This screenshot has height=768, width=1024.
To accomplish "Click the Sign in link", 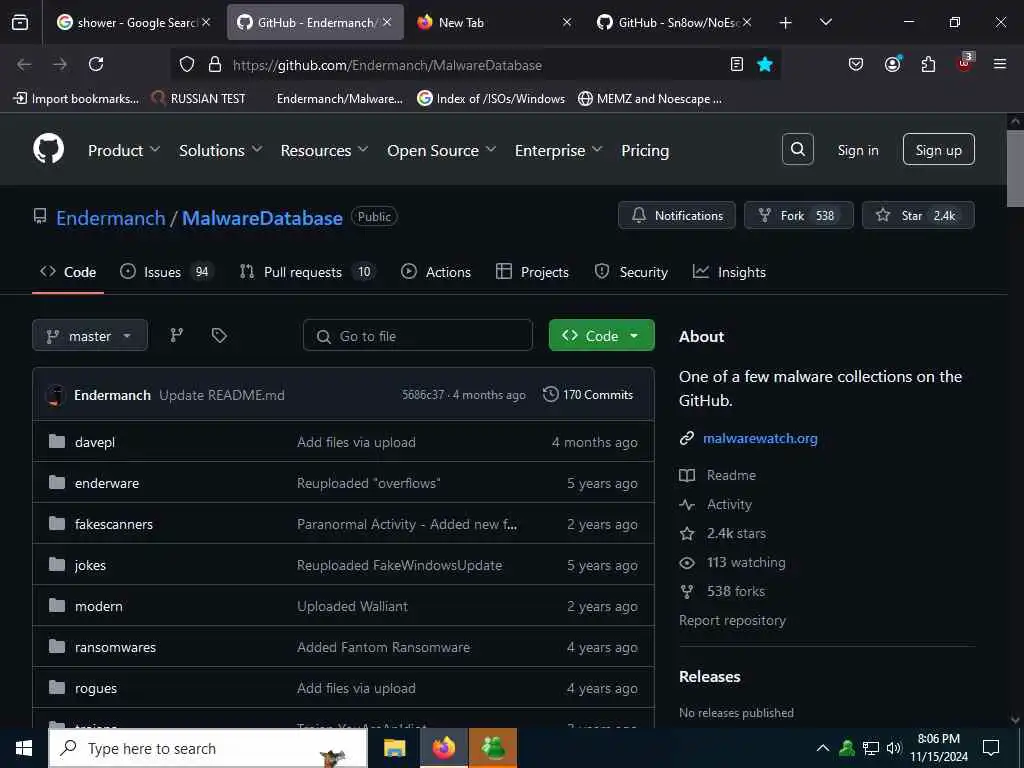I will pos(857,150).
